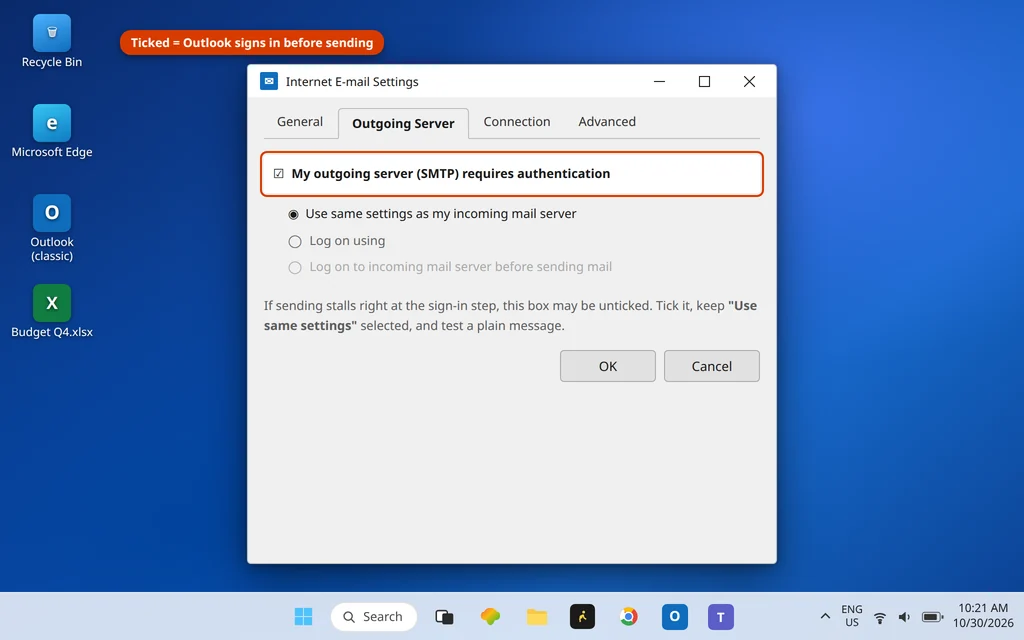Go to the Advanced tab
The image size is (1024, 640).
coord(607,121)
